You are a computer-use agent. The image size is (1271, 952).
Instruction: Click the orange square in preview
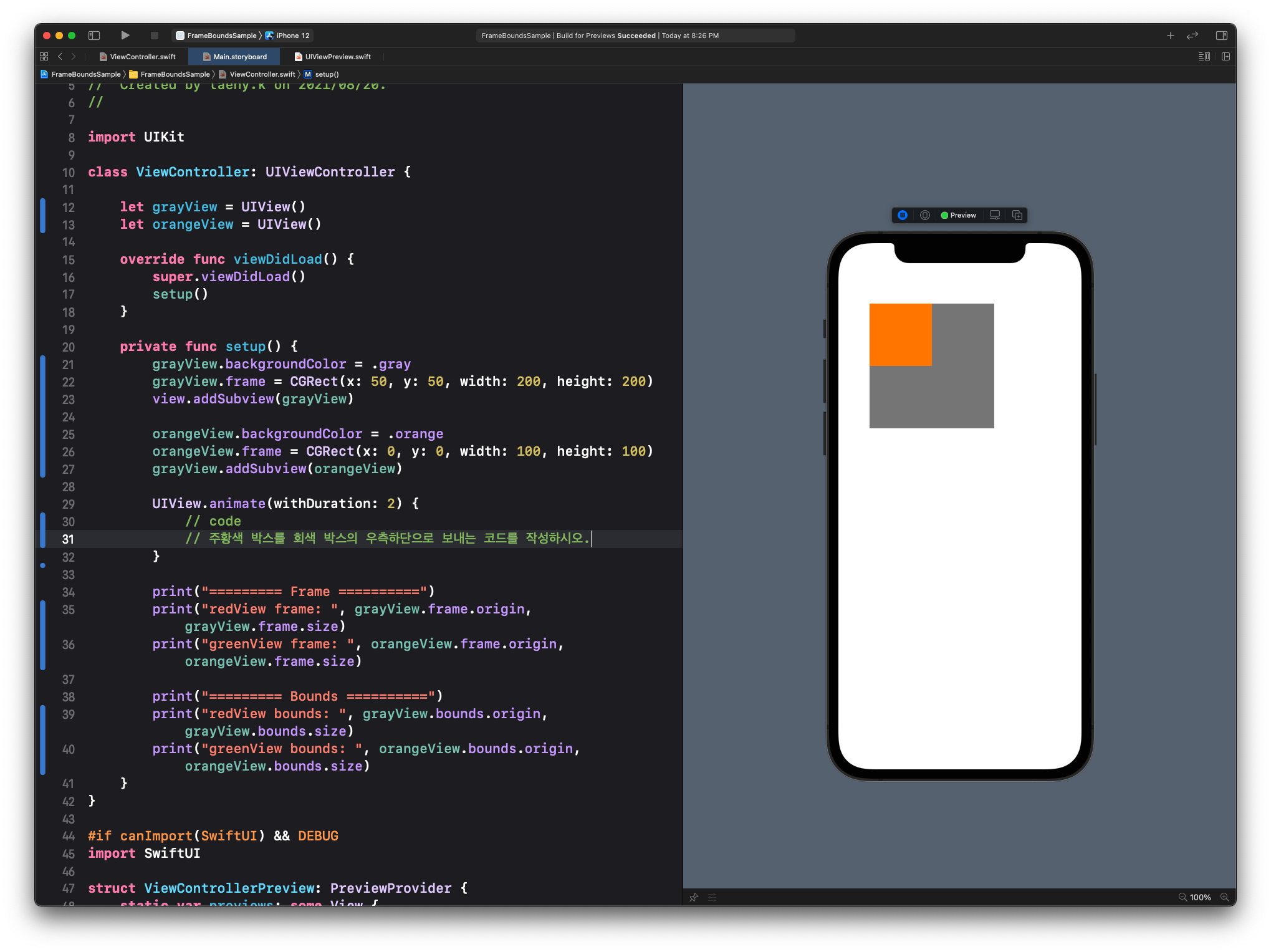coord(900,334)
